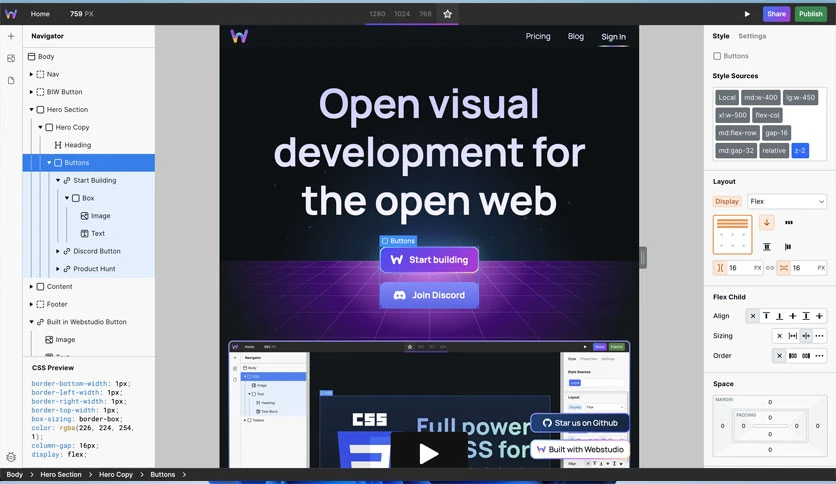The width and height of the screenshot is (836, 484).
Task: Open the pages panel in sidebar
Action: 11,80
